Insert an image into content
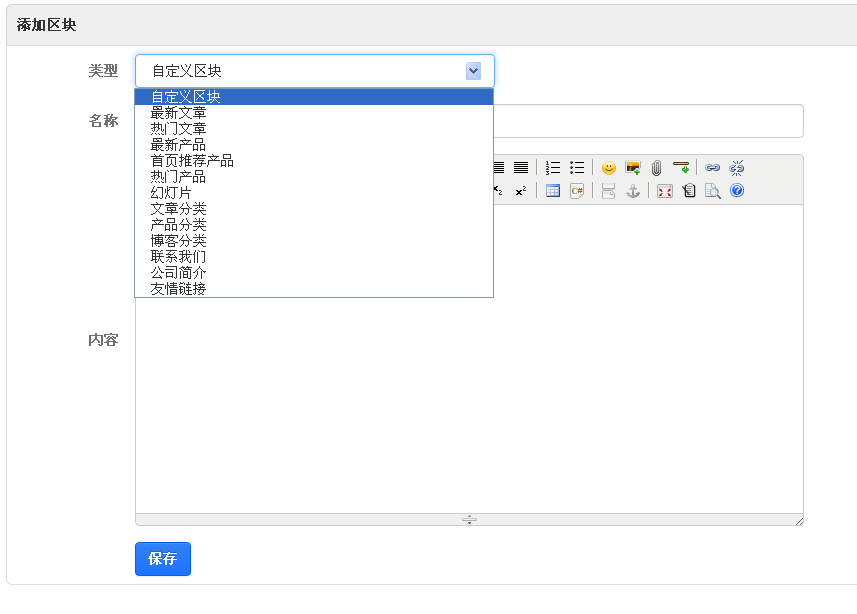857x614 pixels. click(x=632, y=167)
